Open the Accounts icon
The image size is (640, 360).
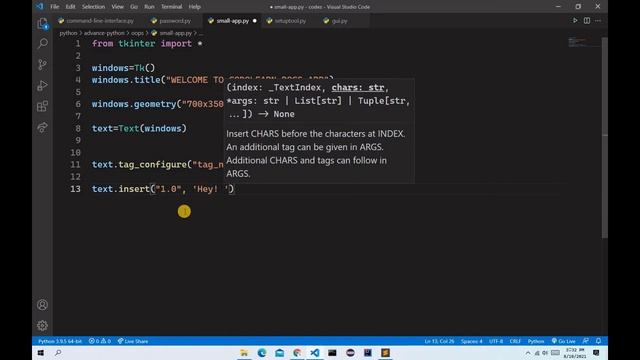click(42, 304)
